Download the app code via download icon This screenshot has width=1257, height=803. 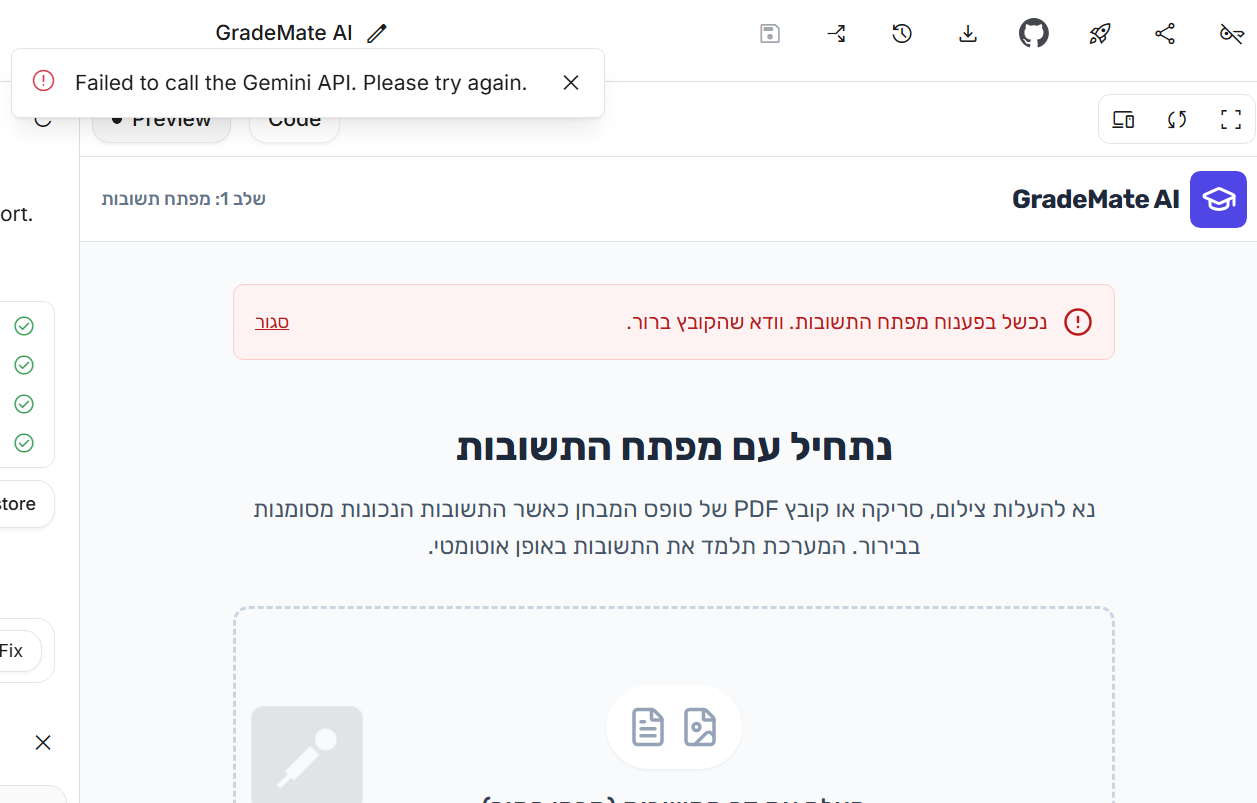(967, 33)
